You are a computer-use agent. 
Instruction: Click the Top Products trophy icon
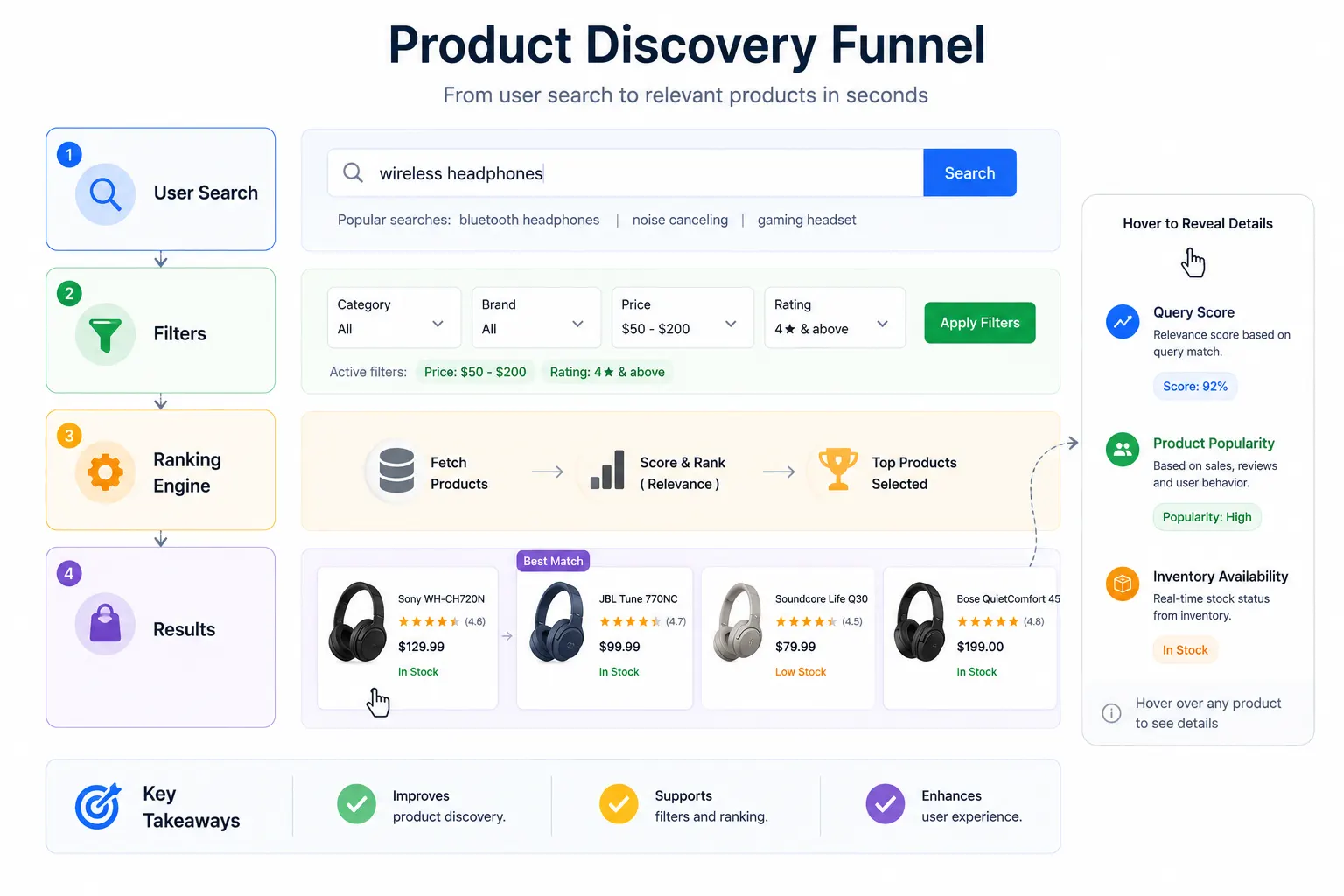(x=837, y=469)
